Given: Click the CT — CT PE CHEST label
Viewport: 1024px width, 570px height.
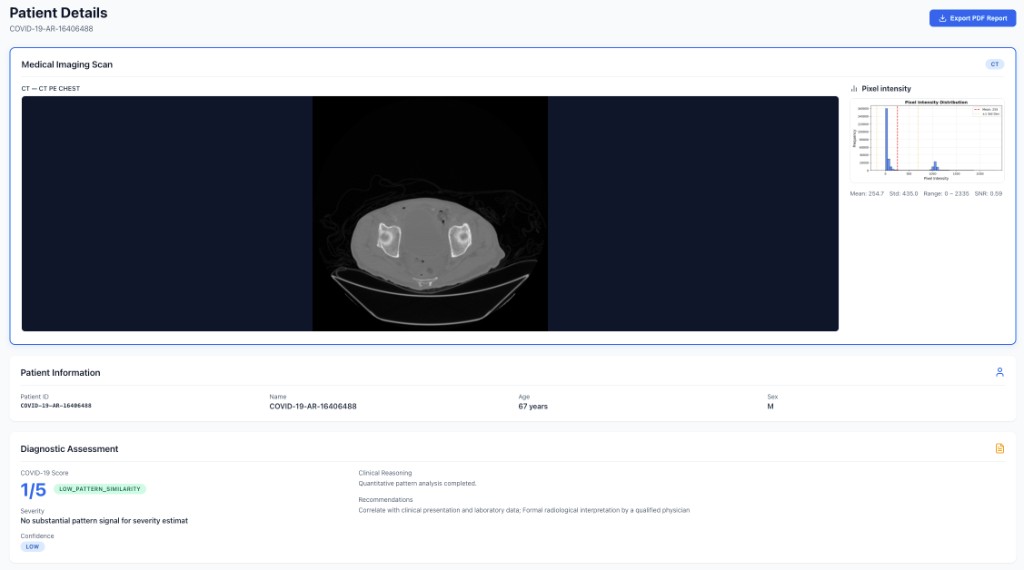Looking at the screenshot, I should [x=50, y=89].
